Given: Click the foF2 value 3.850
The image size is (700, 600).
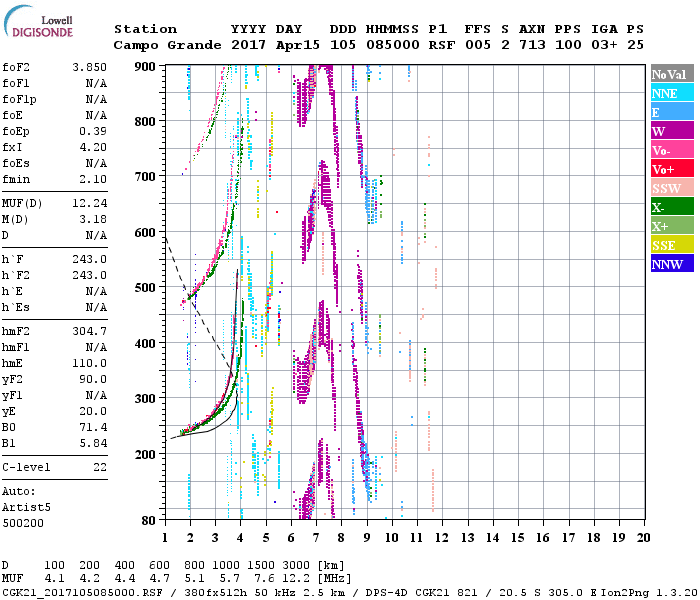Looking at the screenshot, I should [x=90, y=67].
